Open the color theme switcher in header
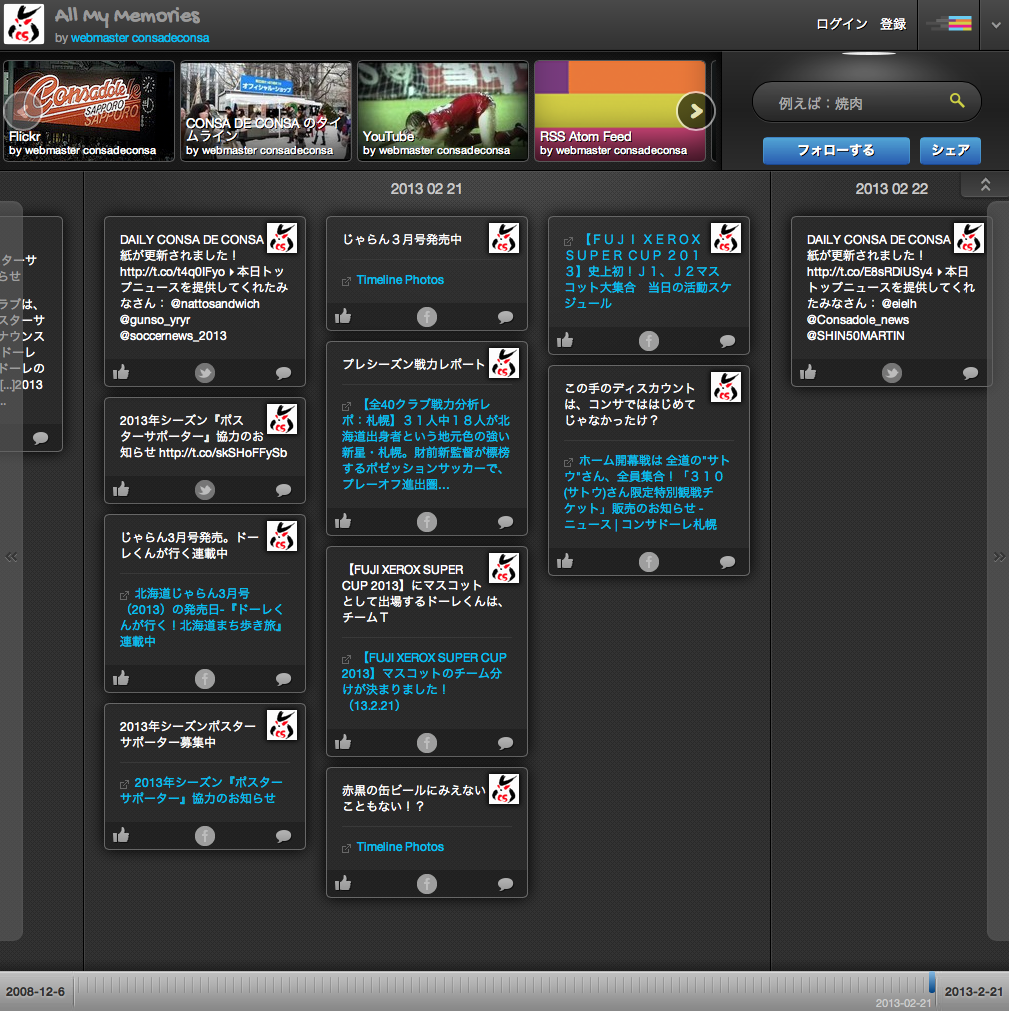 click(x=948, y=25)
